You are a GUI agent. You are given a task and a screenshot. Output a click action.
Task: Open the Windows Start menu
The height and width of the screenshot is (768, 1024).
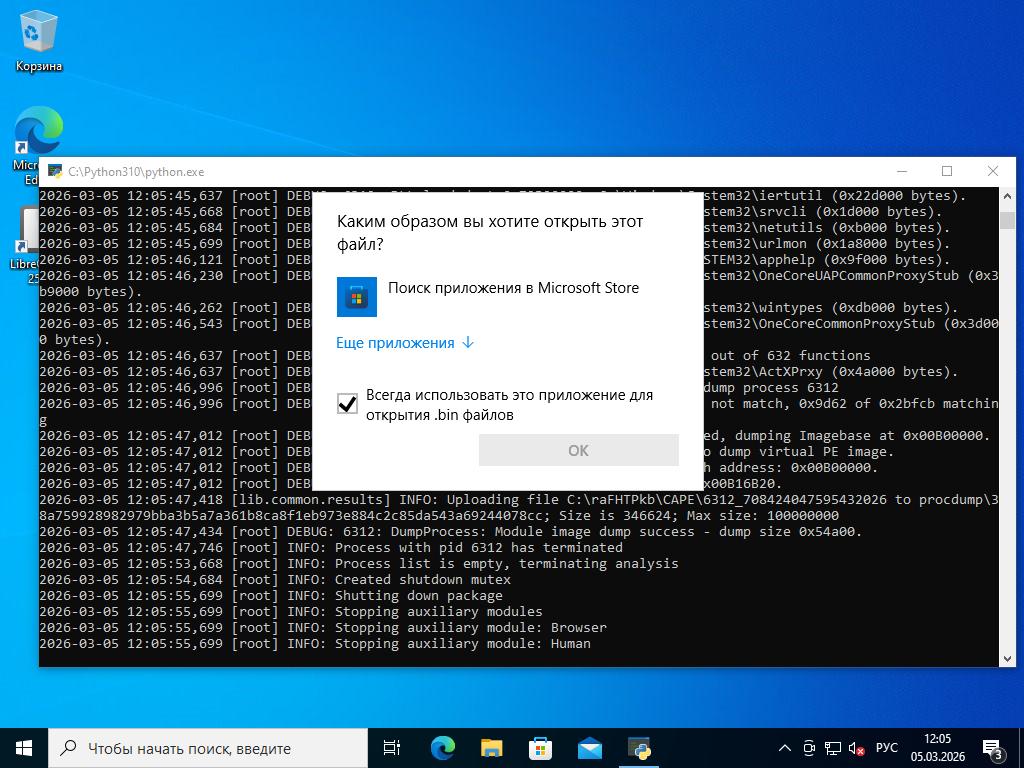pos(24,747)
